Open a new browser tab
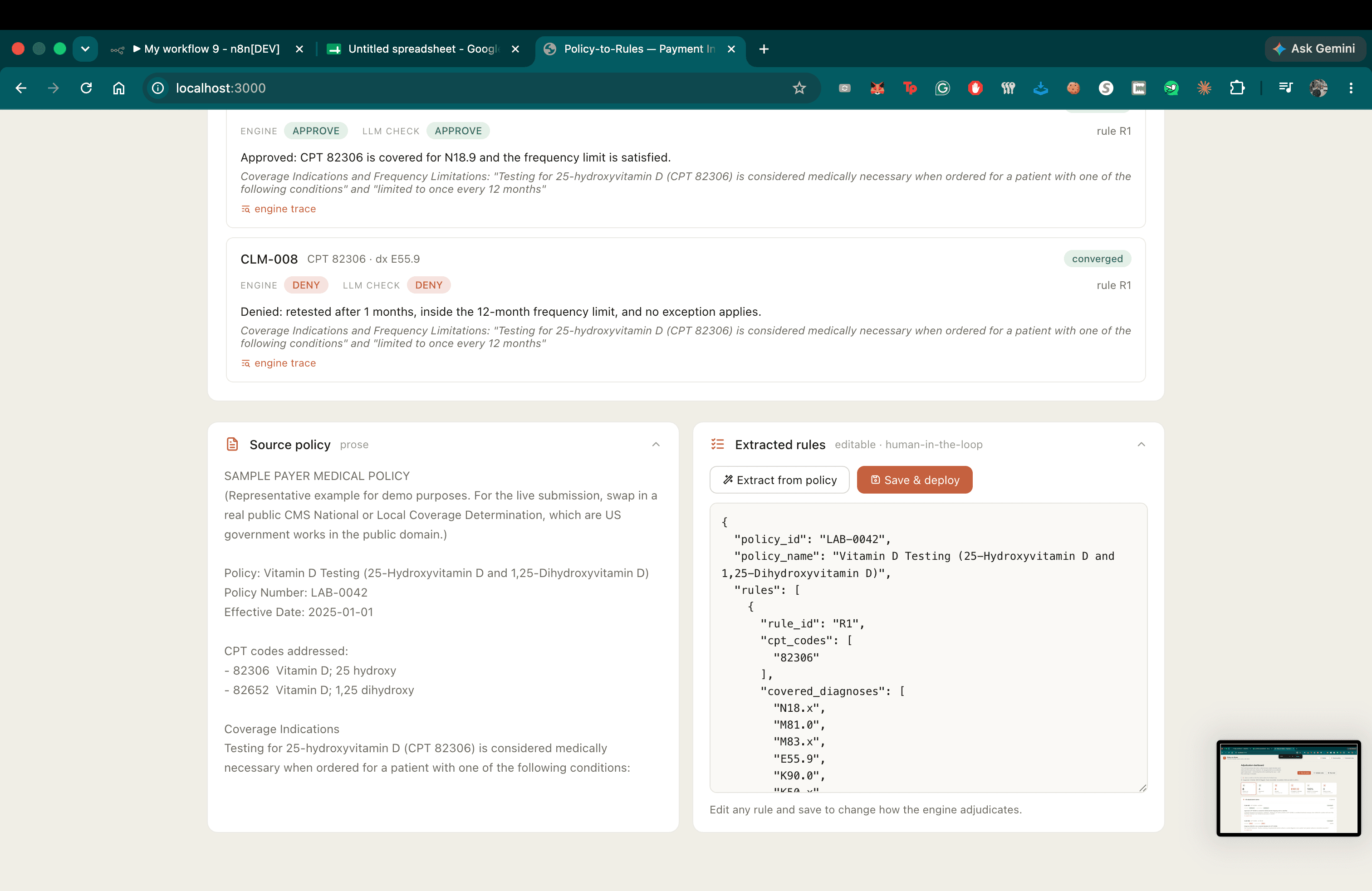 tap(764, 49)
